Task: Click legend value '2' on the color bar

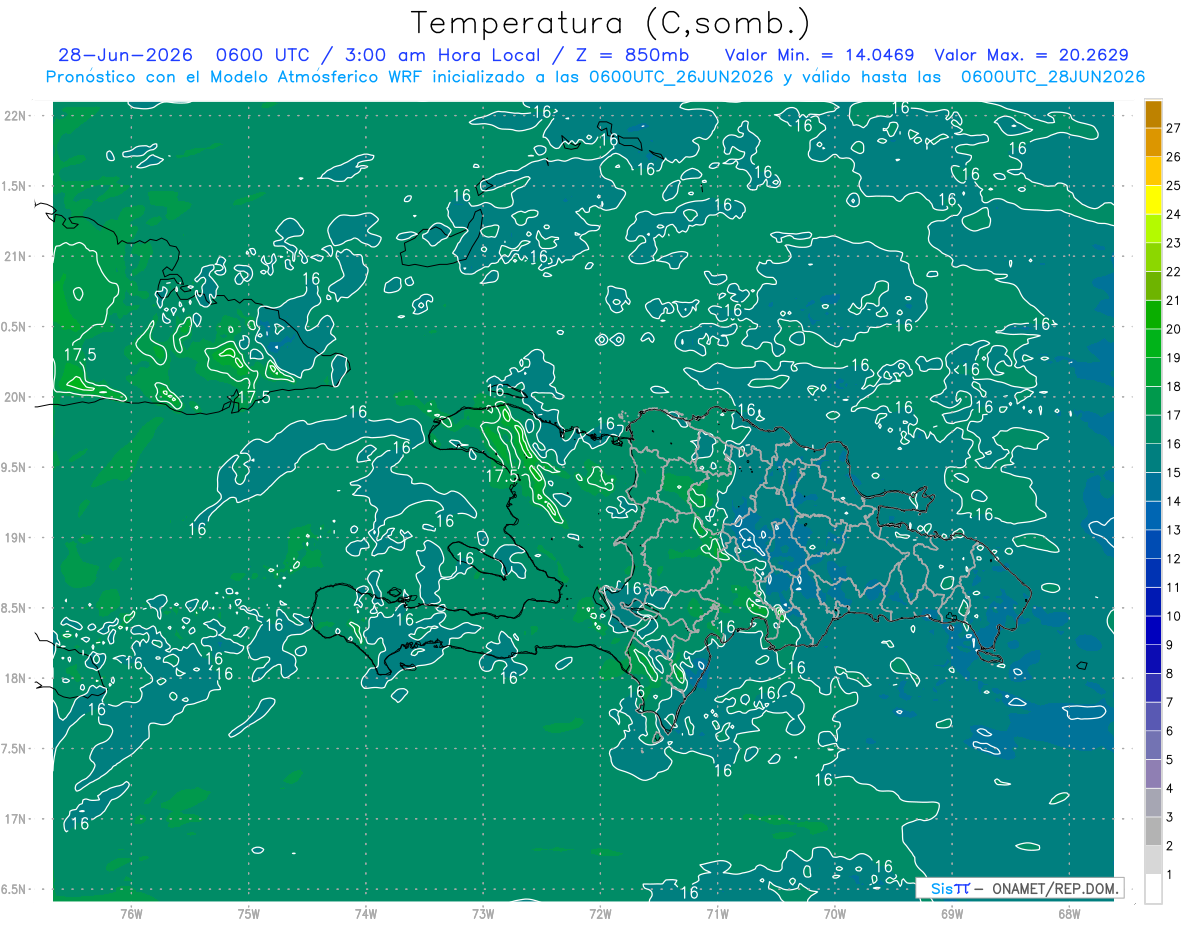Action: point(1169,846)
